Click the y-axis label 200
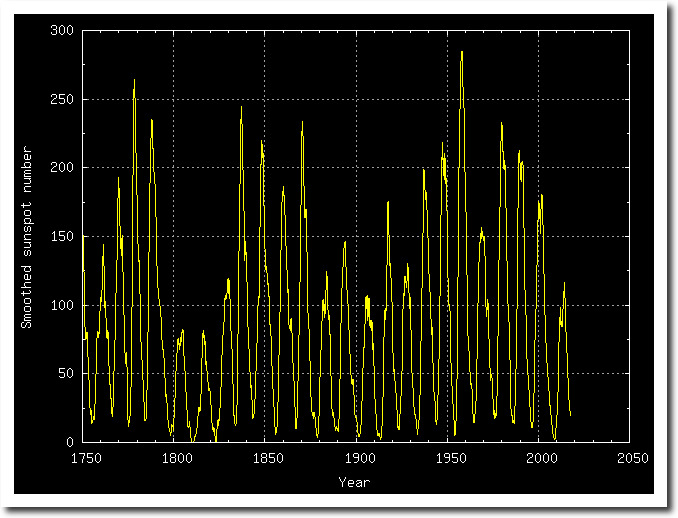 [62, 167]
